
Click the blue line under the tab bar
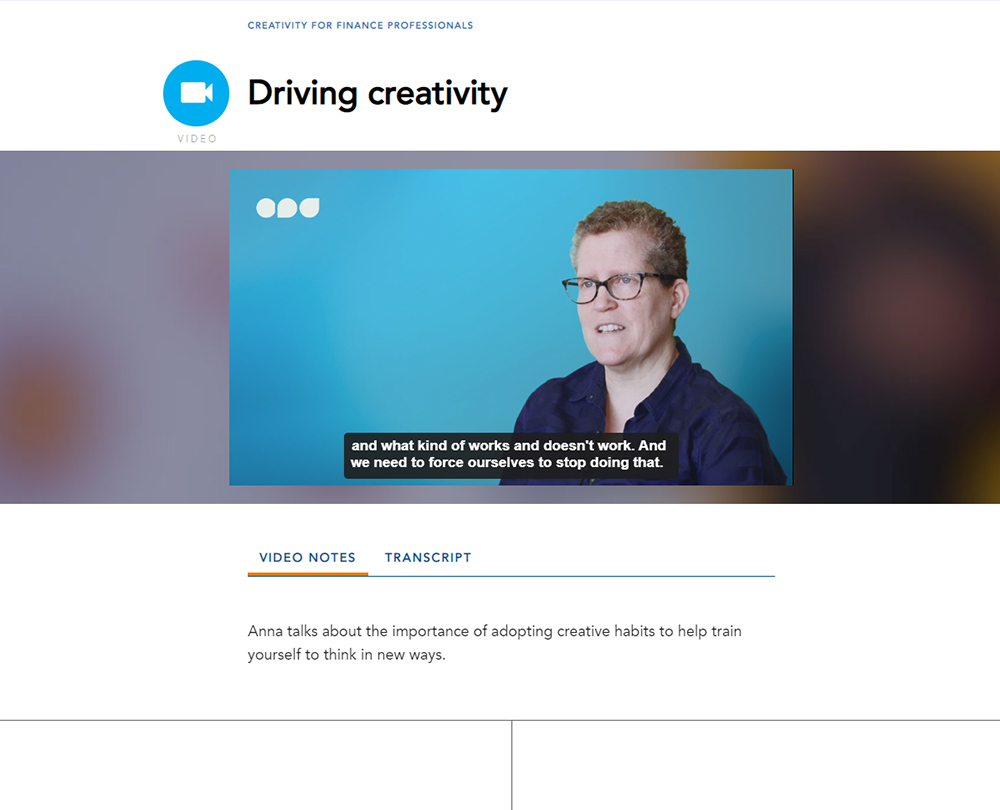(571, 576)
